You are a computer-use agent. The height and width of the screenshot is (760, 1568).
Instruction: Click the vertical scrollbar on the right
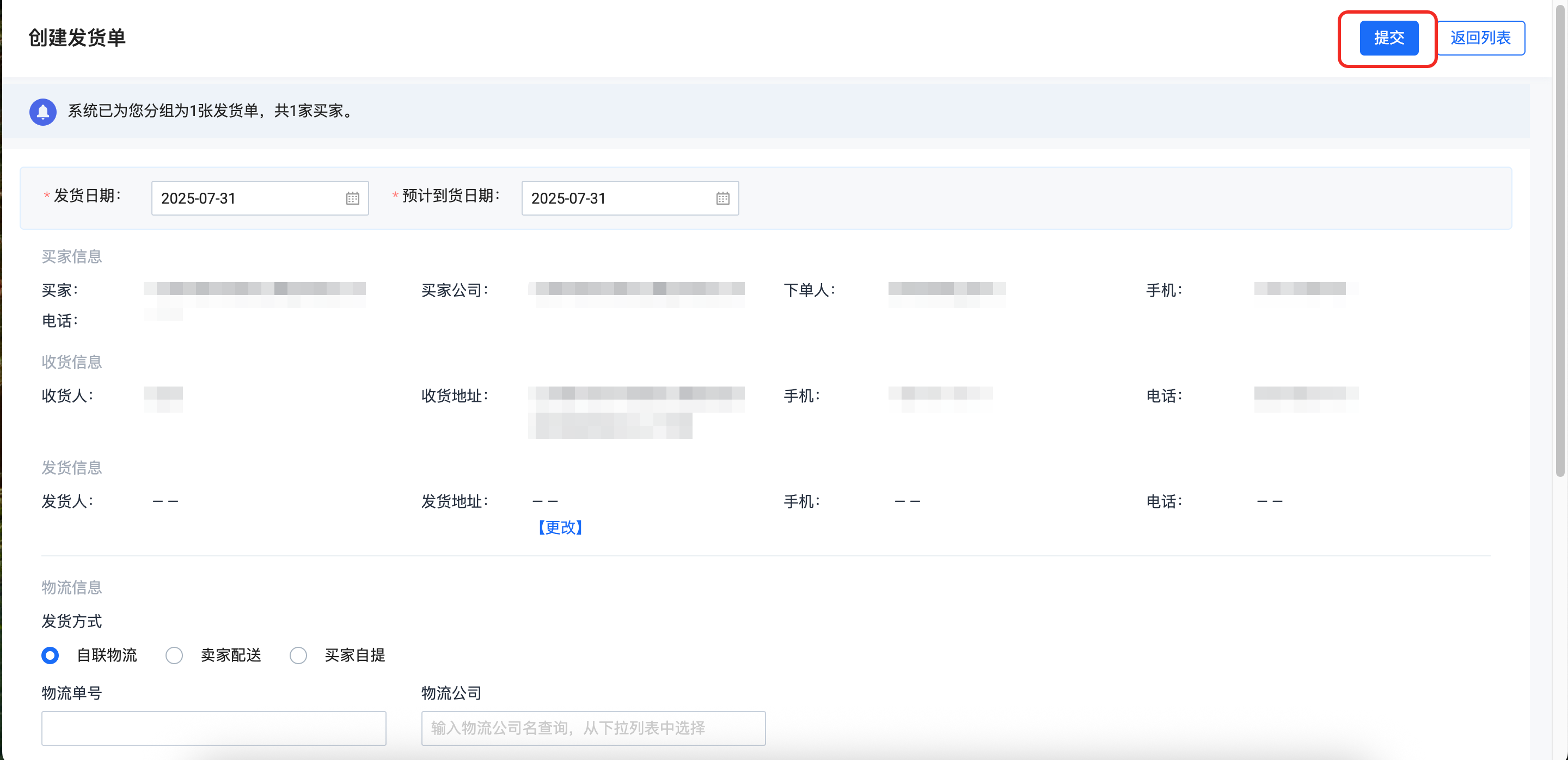tap(1559, 243)
